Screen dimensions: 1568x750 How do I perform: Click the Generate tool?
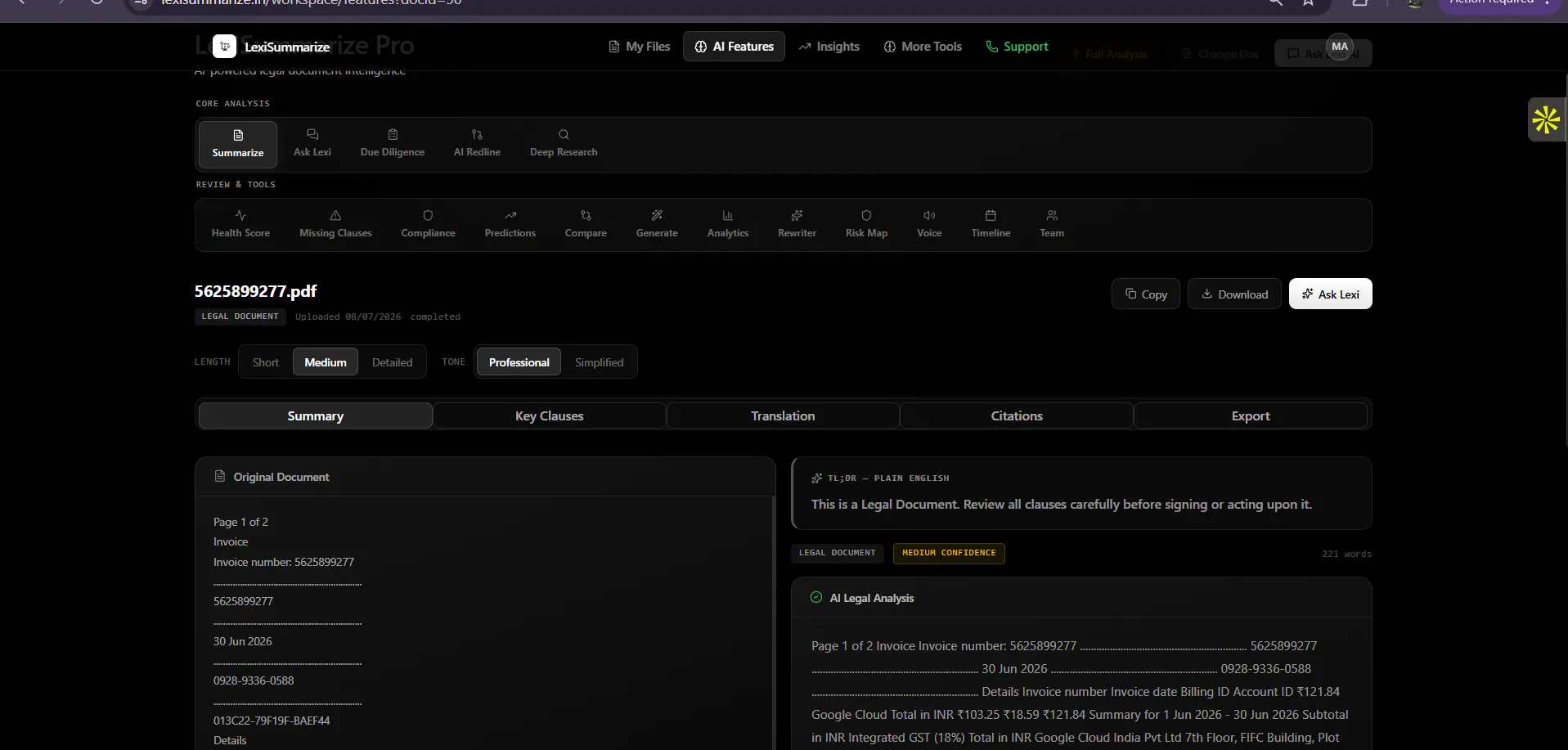[657, 225]
